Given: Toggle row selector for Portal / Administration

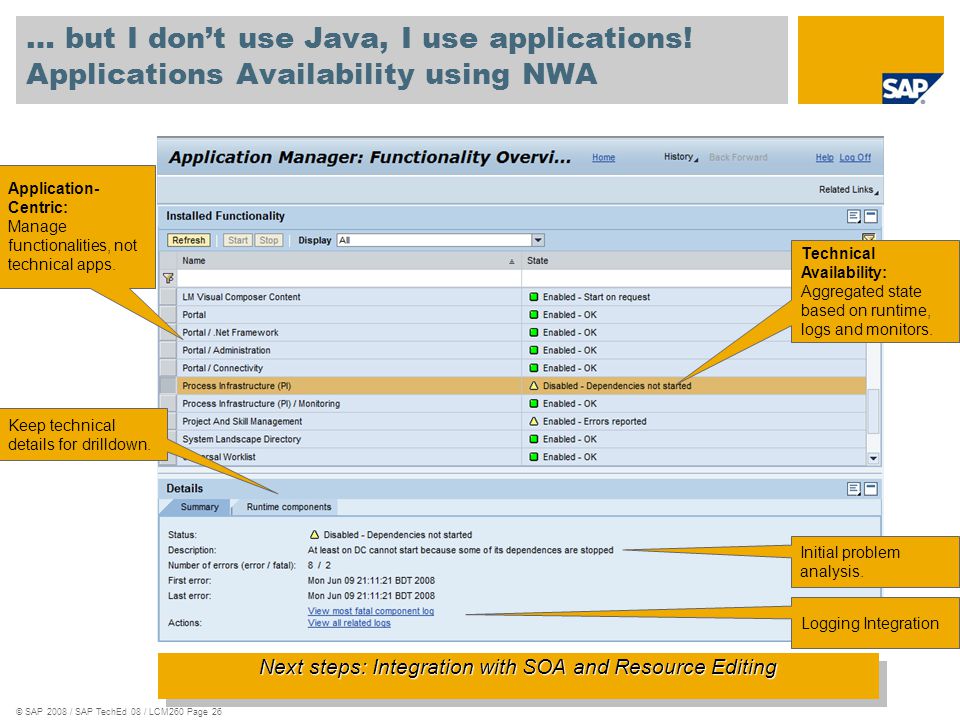Looking at the screenshot, I should (x=168, y=350).
